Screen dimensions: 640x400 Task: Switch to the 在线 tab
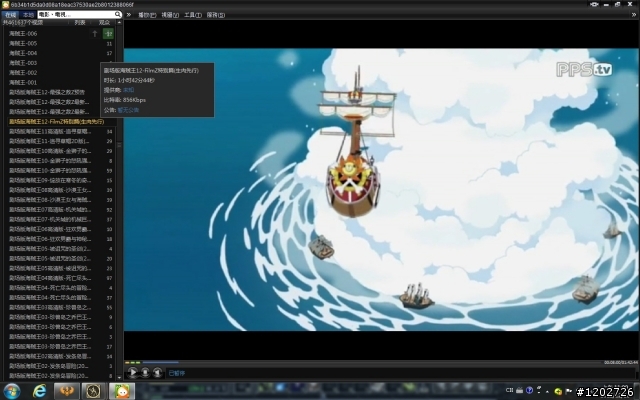(x=10, y=15)
